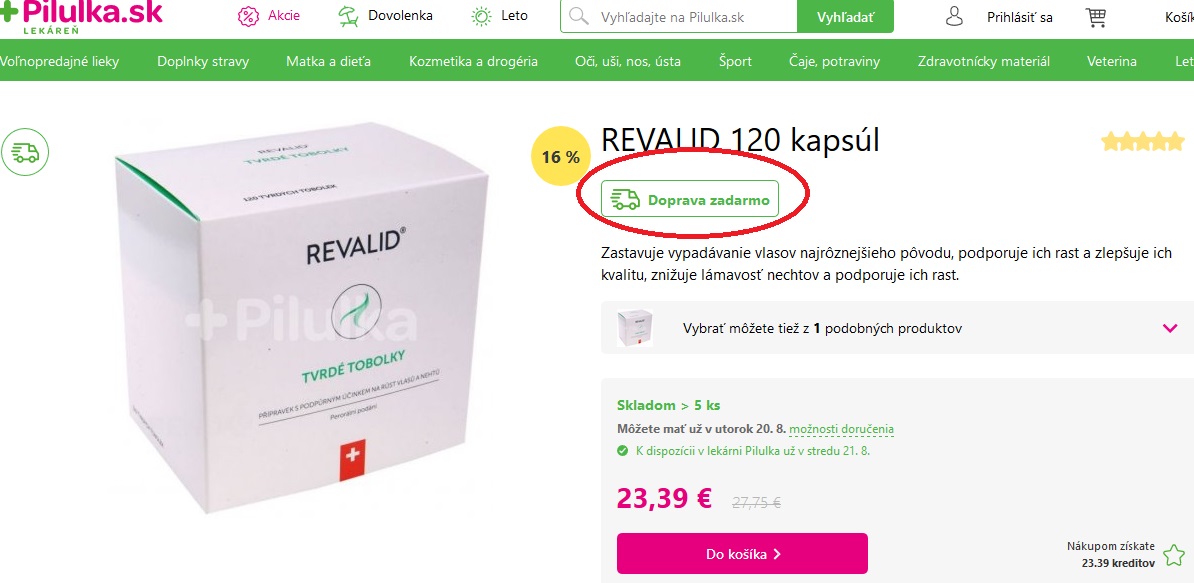Click the five-star rating
The height and width of the screenshot is (583, 1194).
(1143, 141)
